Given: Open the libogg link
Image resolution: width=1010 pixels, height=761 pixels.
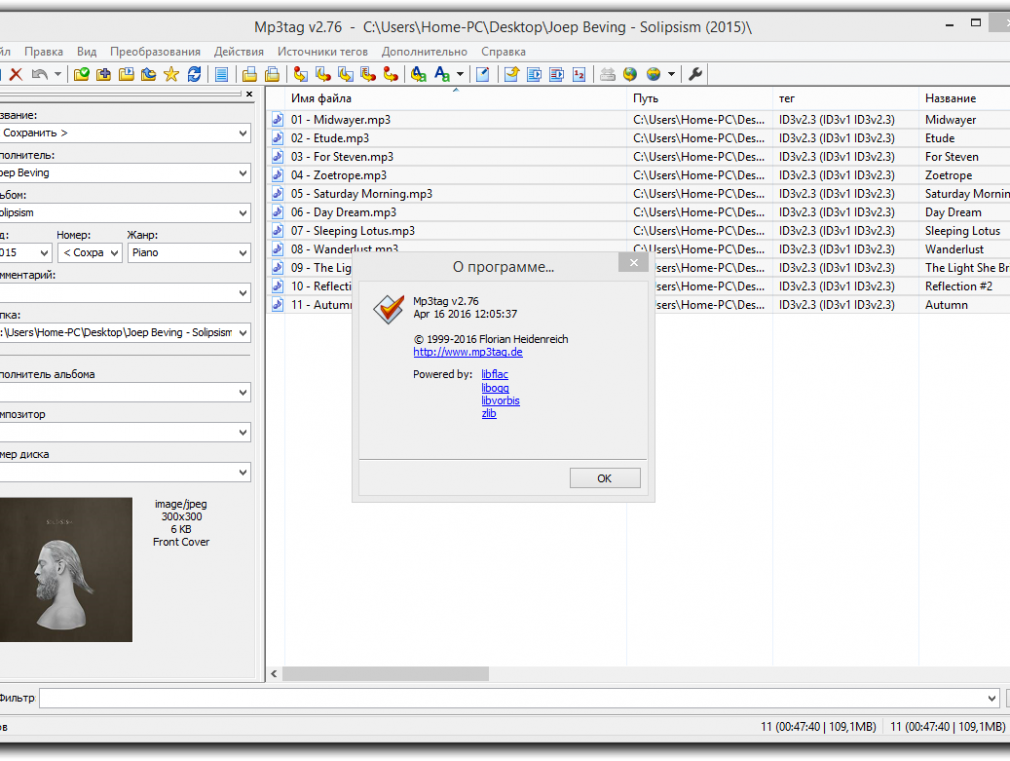Looking at the screenshot, I should [495, 388].
